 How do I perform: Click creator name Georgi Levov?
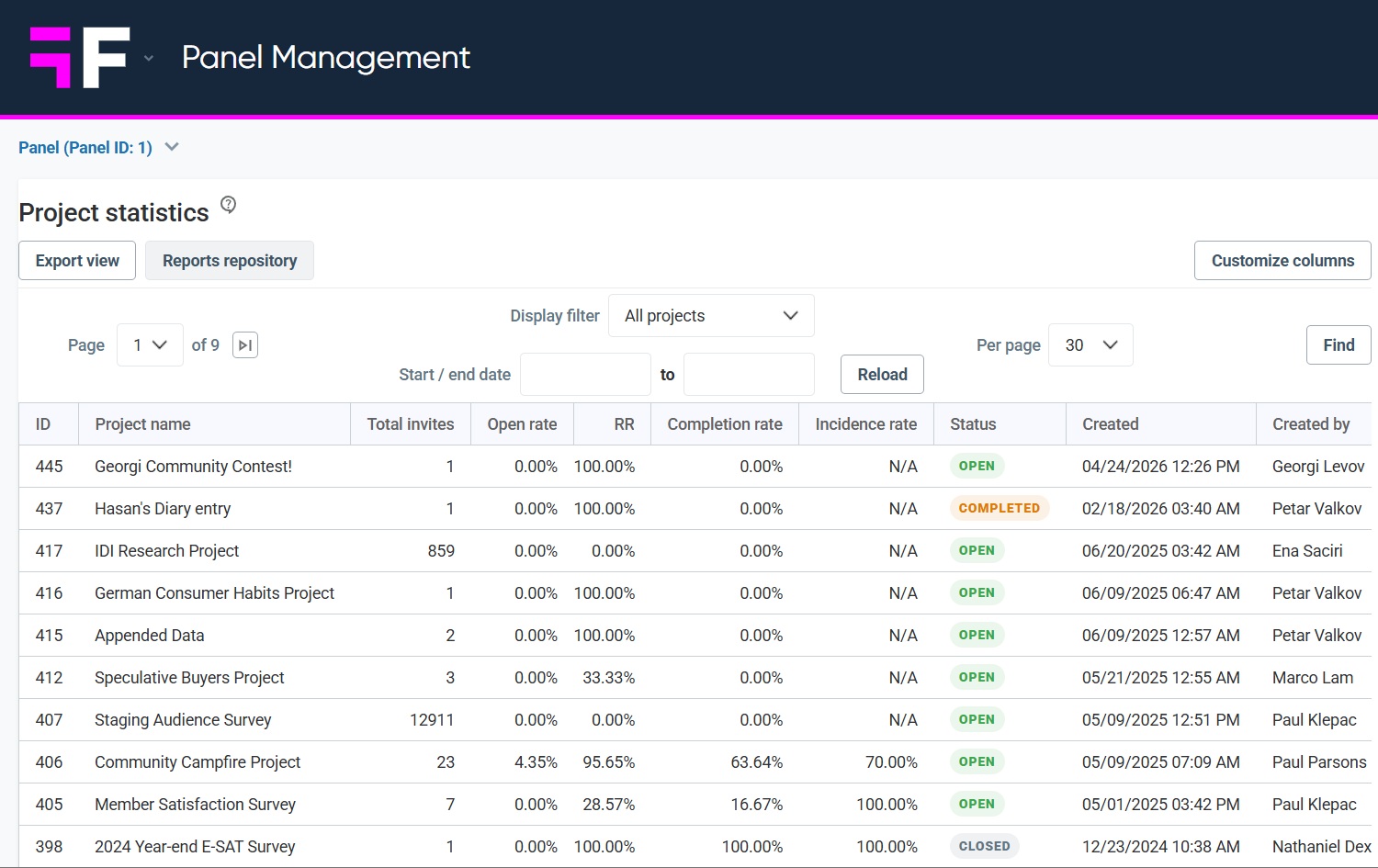pos(1318,467)
